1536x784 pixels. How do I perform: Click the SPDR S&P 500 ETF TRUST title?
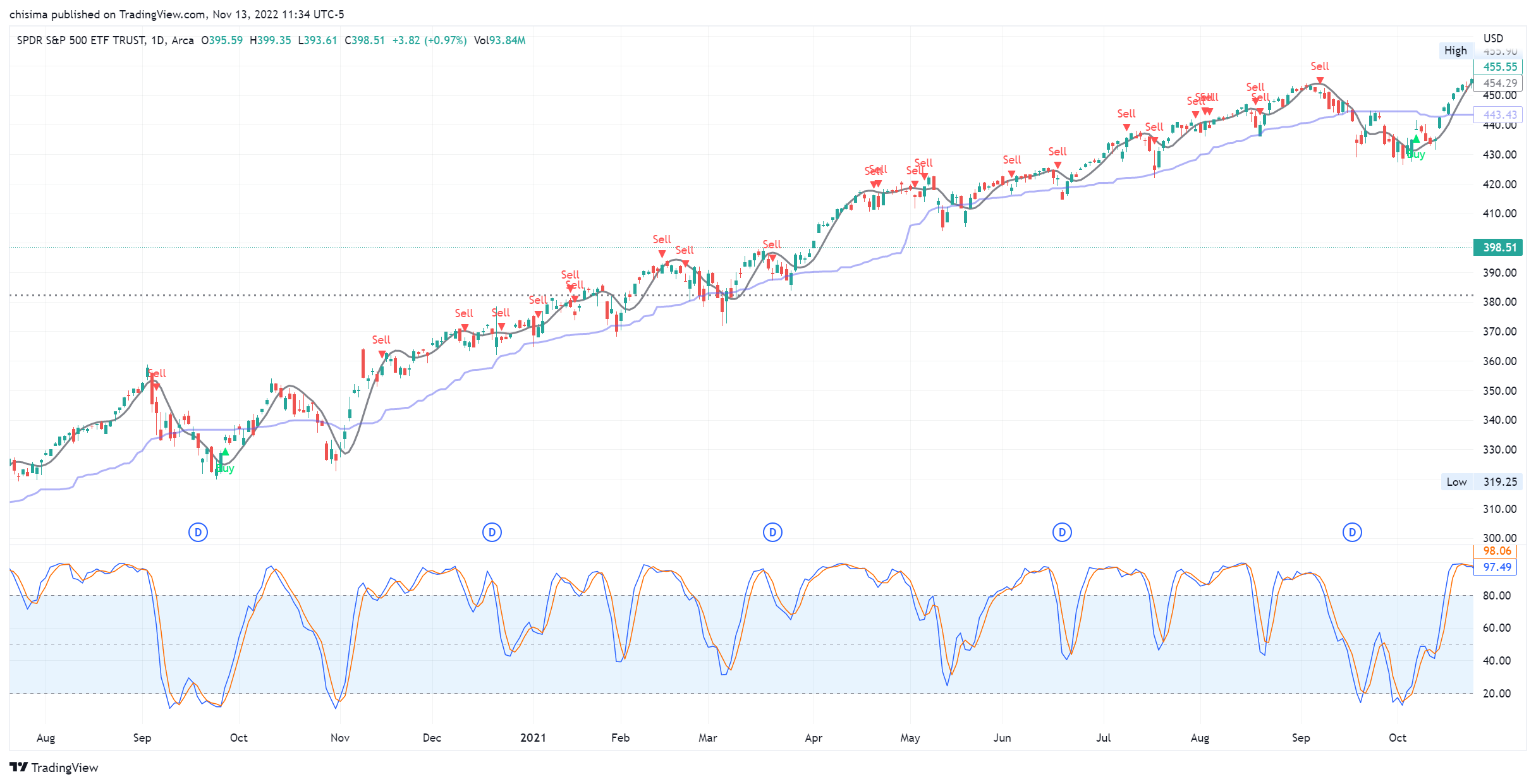81,40
